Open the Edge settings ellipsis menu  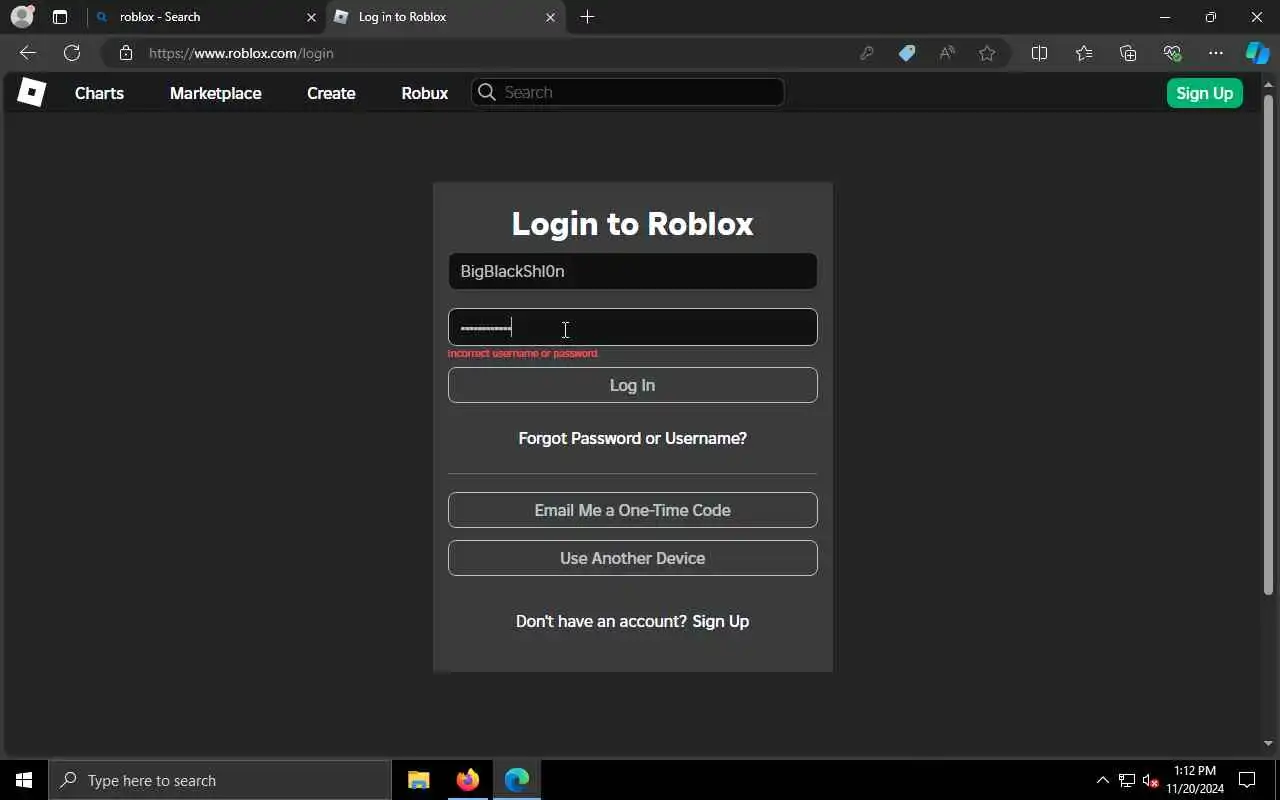(x=1216, y=53)
